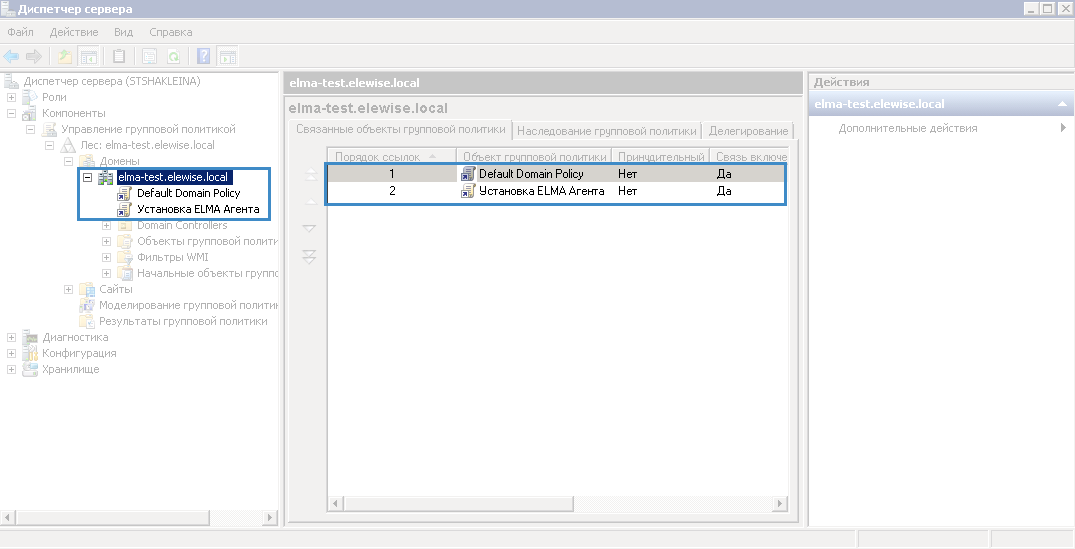Viewport: 1075px width, 549px height.
Task: Switch to the Делегирование tab
Action: click(748, 130)
